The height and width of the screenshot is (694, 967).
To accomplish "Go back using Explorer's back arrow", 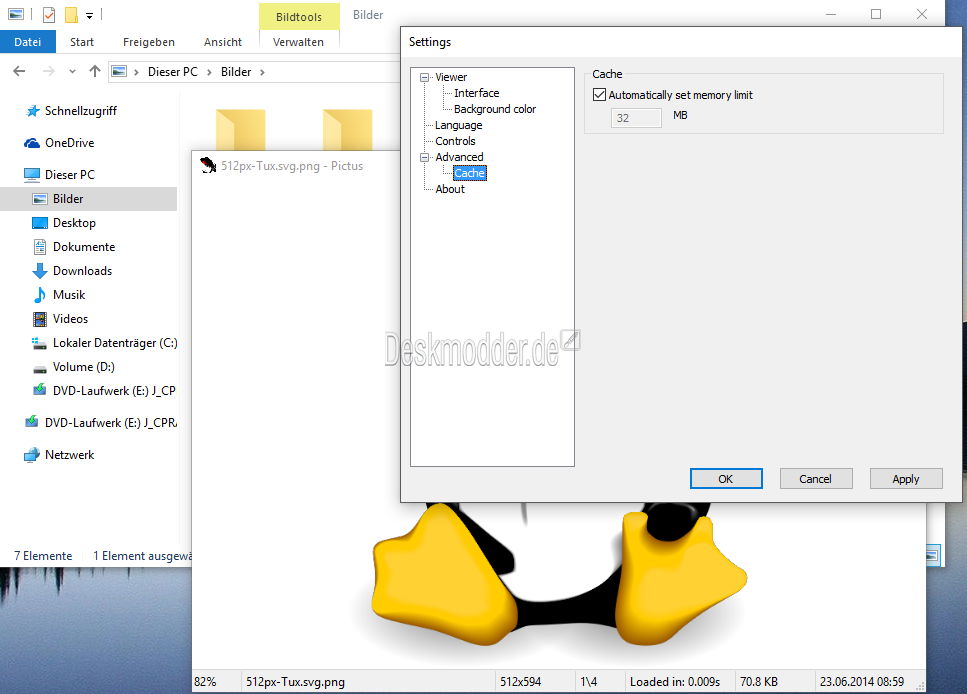I will [x=19, y=72].
